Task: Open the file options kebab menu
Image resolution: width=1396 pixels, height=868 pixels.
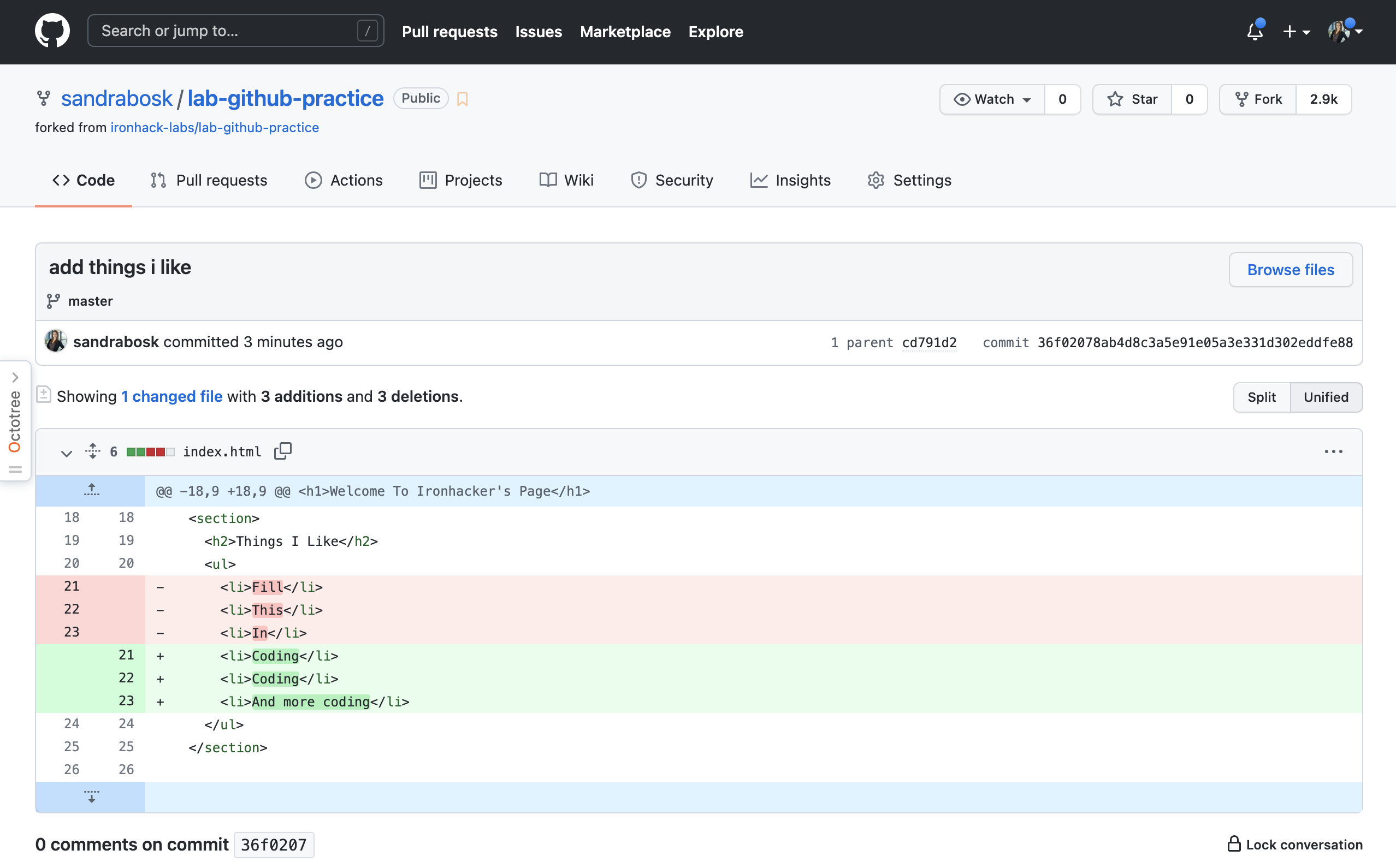Action: tap(1334, 451)
